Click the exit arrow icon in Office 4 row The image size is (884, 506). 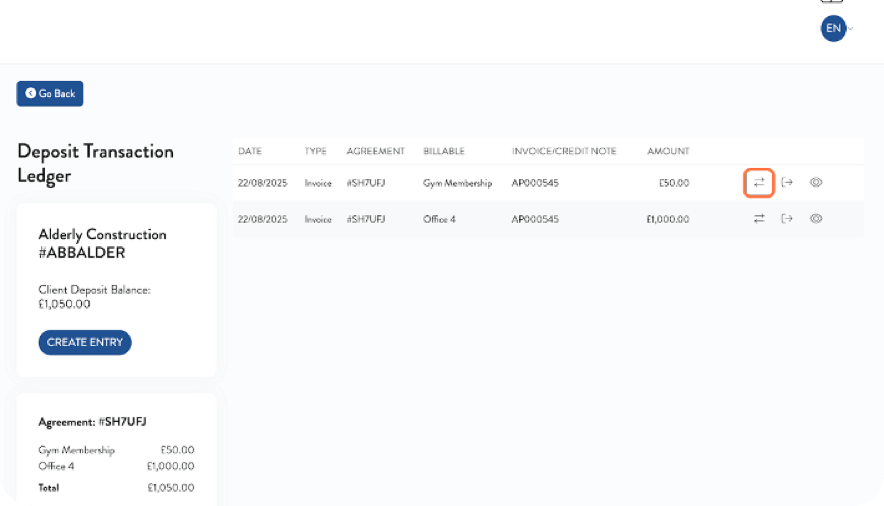point(787,218)
